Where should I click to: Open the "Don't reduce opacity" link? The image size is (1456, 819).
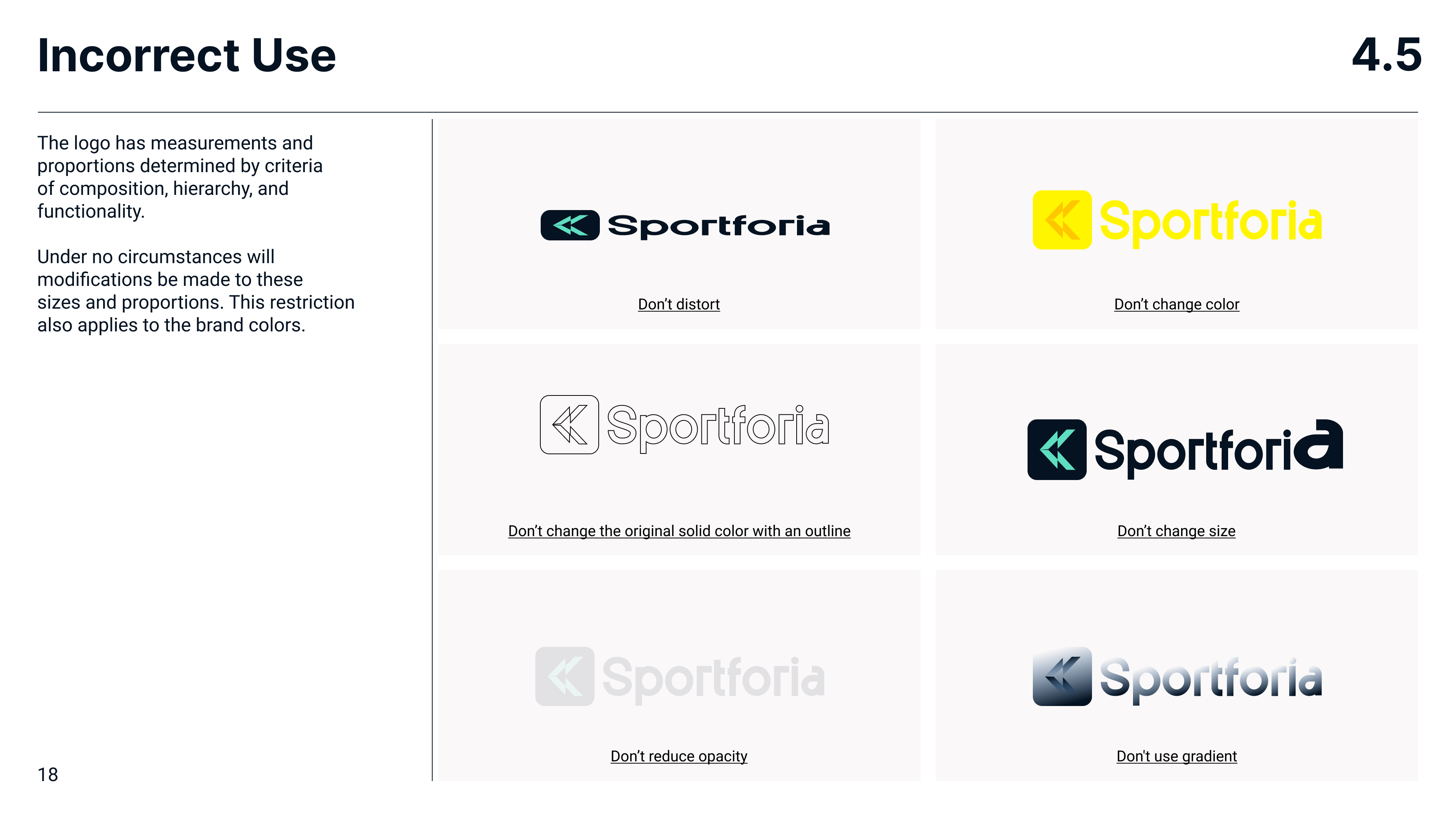coord(679,756)
